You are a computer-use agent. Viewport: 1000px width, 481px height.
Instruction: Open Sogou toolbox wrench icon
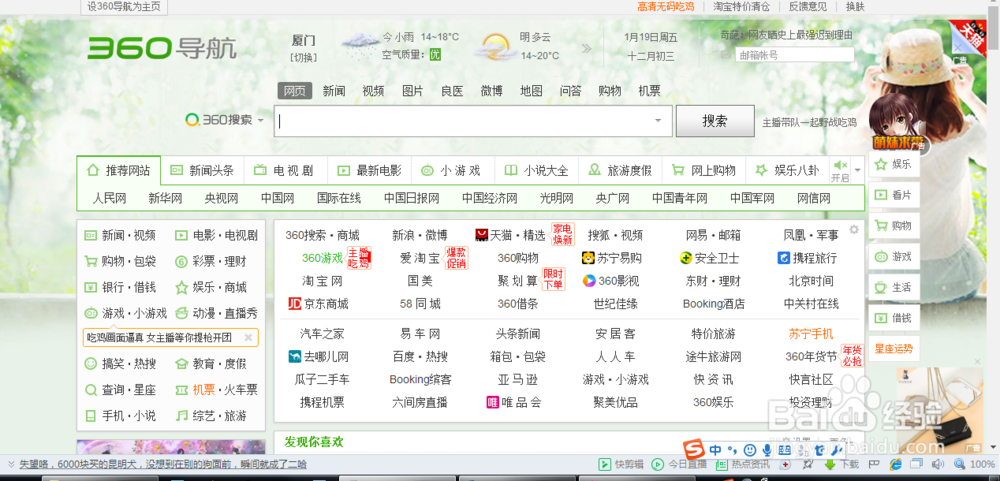click(x=835, y=450)
